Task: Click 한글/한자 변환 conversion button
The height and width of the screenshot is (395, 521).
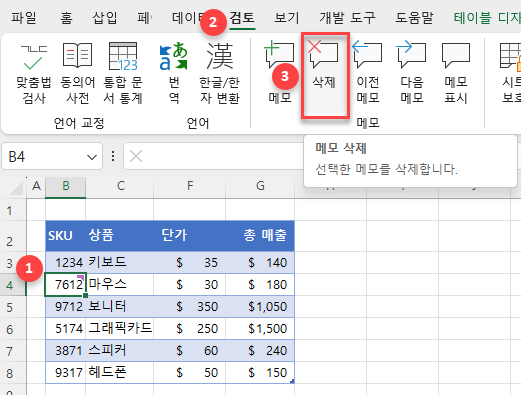Action: click(x=220, y=74)
